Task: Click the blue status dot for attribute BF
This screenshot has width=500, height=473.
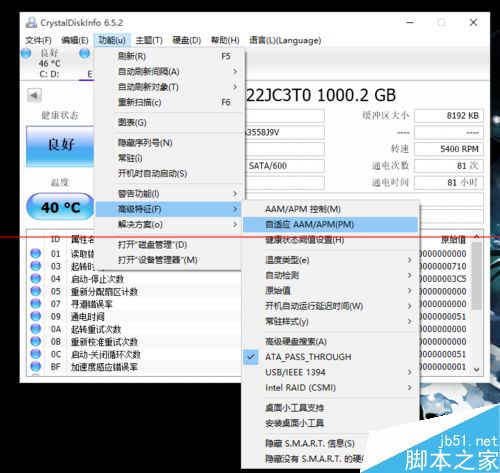Action: point(36,366)
